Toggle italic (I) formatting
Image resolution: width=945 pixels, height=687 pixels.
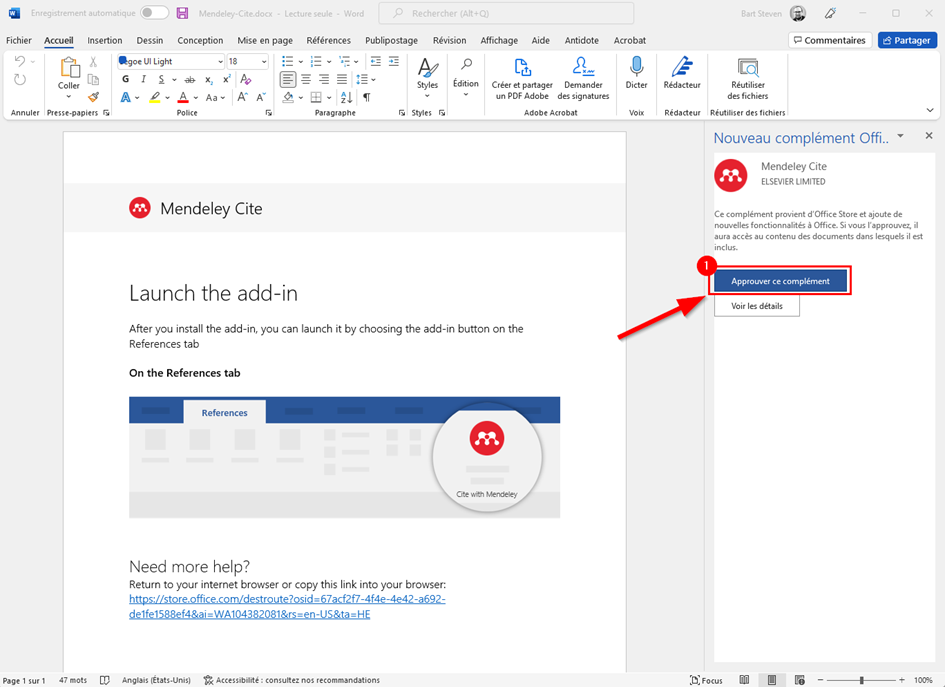pos(143,80)
